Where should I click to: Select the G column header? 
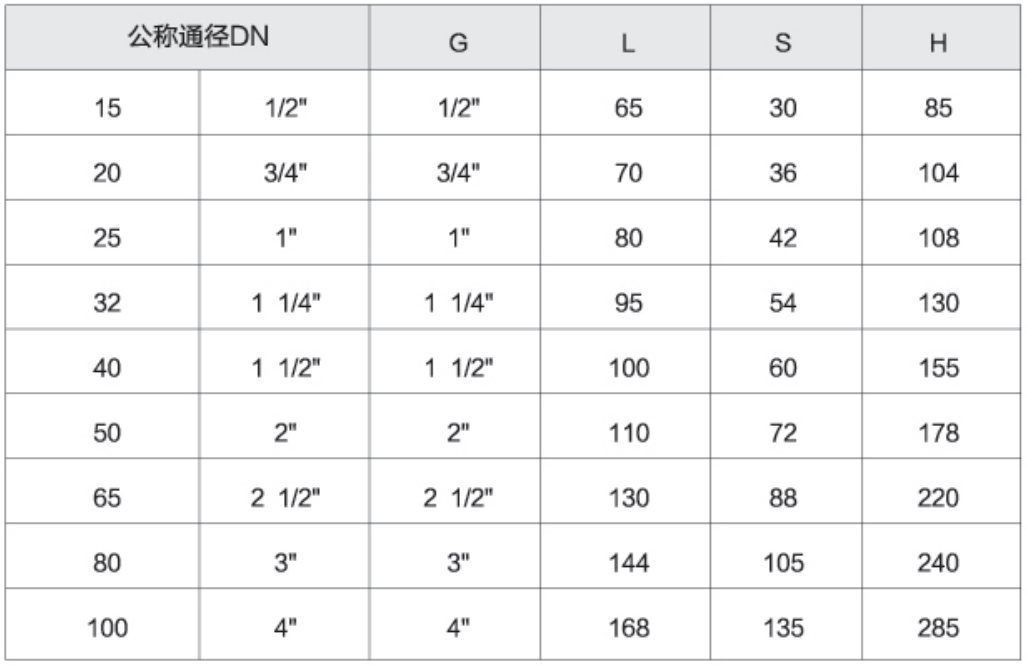tap(455, 37)
